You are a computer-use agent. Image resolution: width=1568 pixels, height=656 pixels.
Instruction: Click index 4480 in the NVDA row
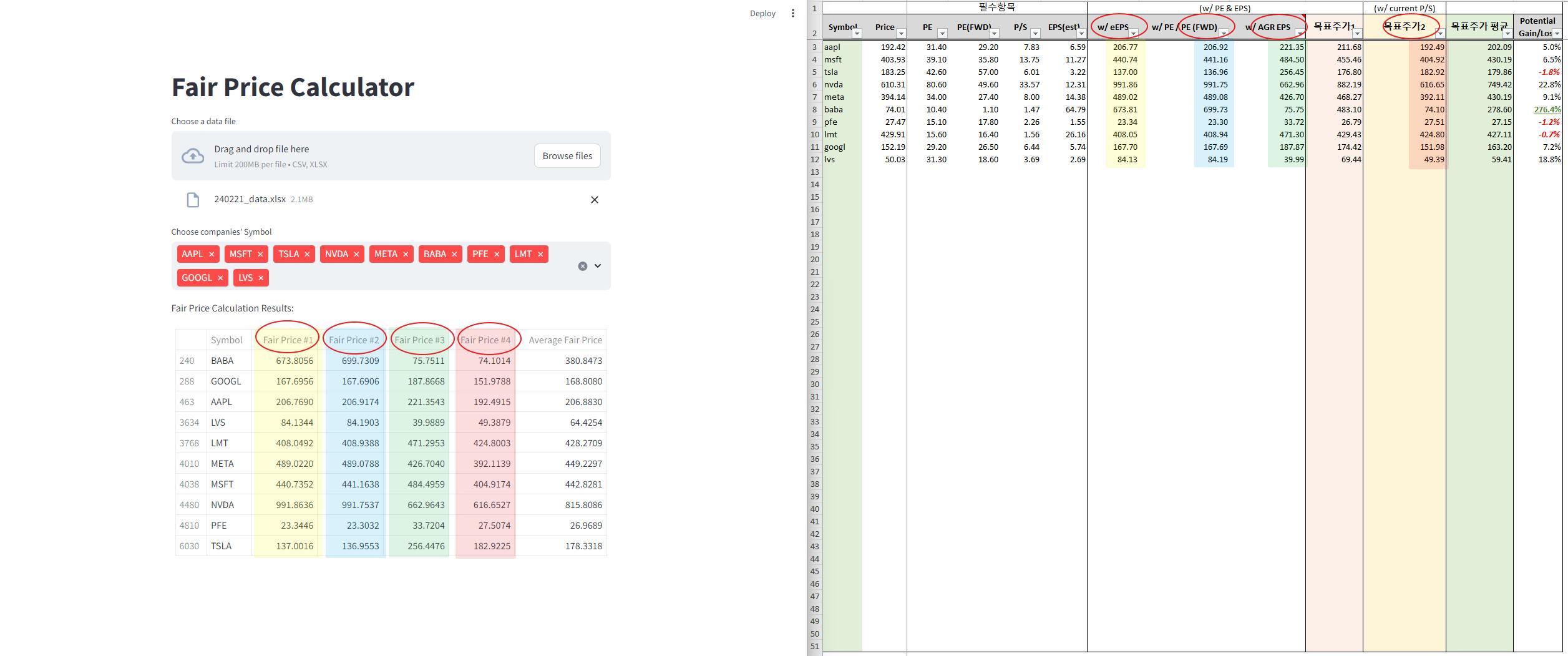click(190, 505)
